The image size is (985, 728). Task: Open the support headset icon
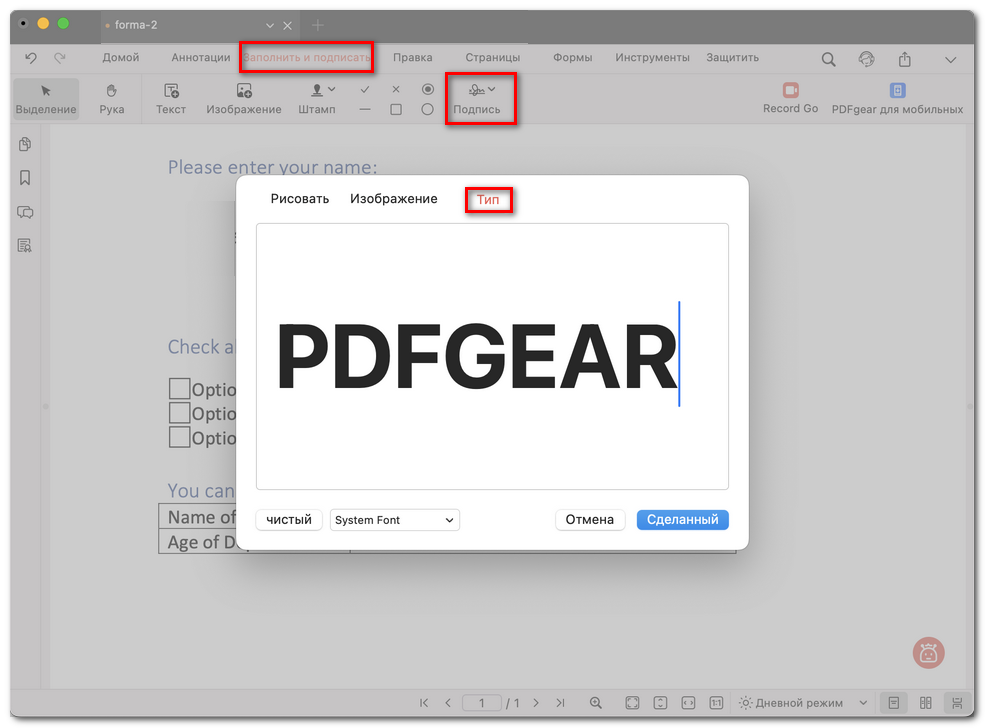(866, 59)
